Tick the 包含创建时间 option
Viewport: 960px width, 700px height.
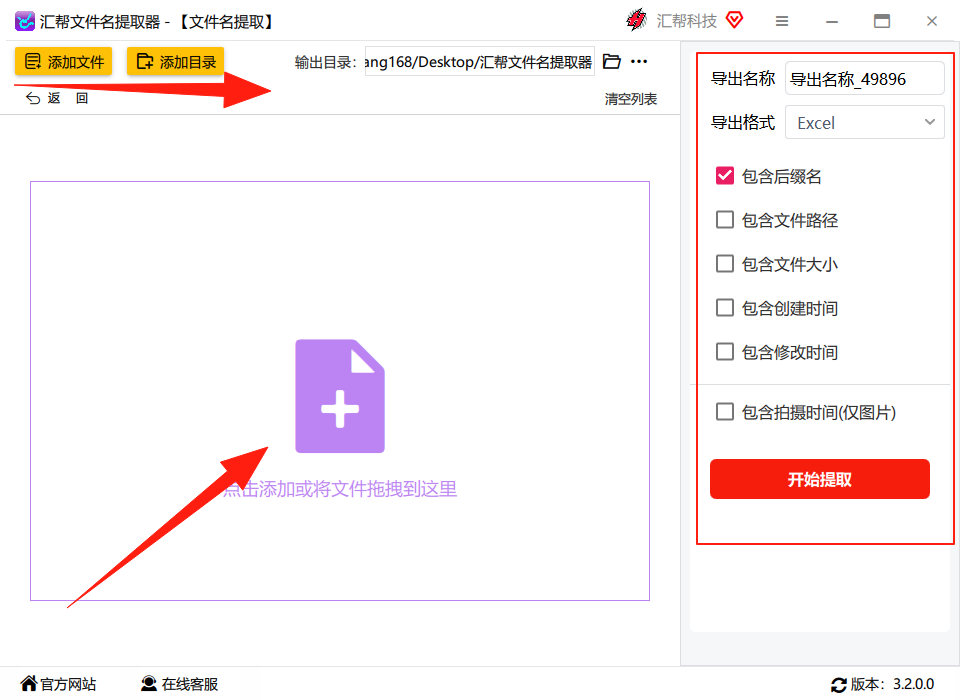coord(725,307)
